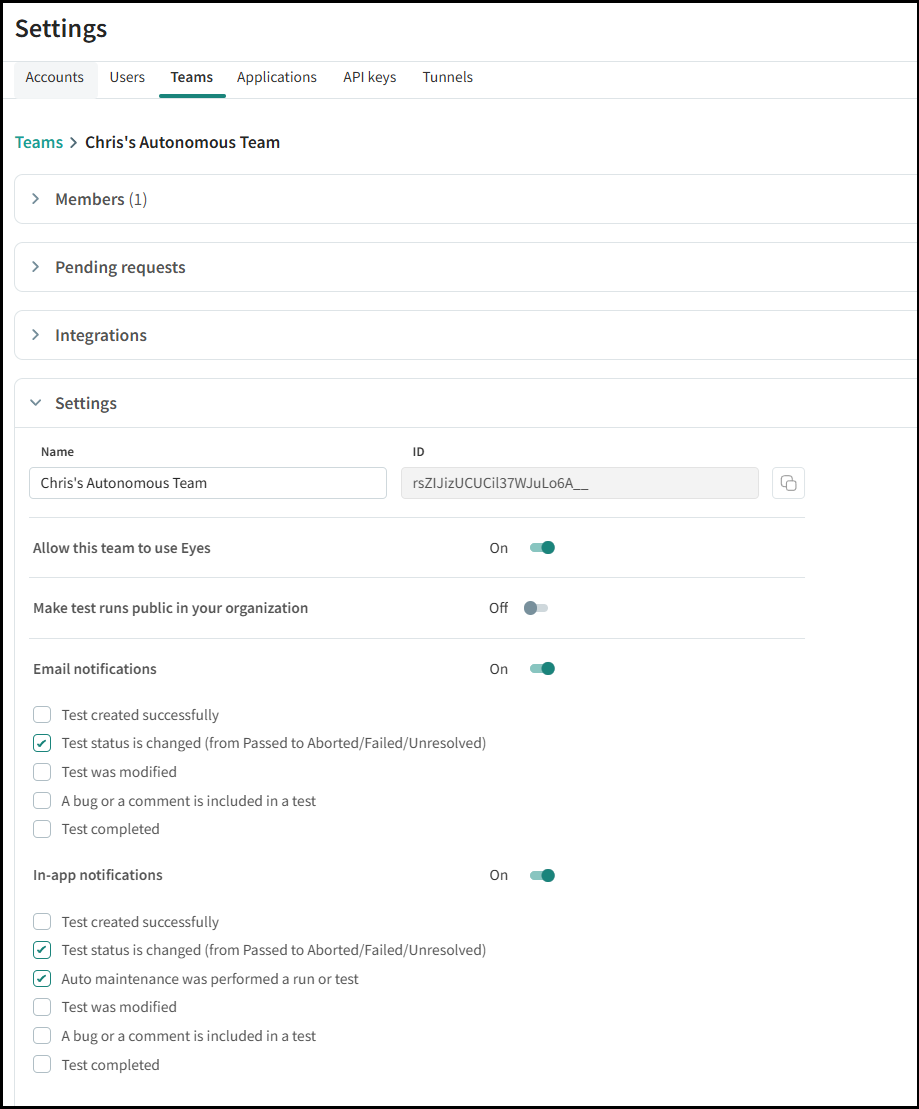The width and height of the screenshot is (919, 1109).
Task: Switch to the Accounts tab
Action: click(55, 77)
